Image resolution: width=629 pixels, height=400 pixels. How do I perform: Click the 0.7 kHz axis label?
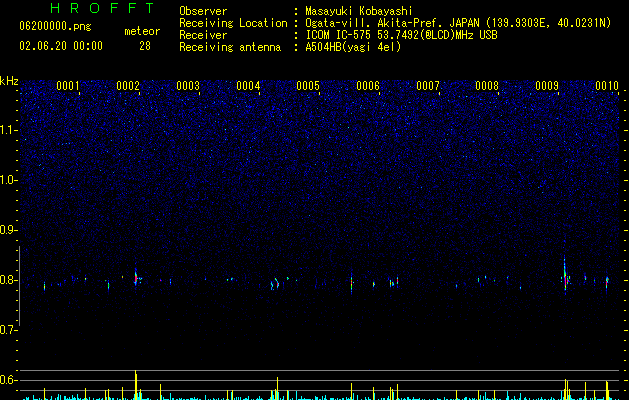tap(9, 330)
